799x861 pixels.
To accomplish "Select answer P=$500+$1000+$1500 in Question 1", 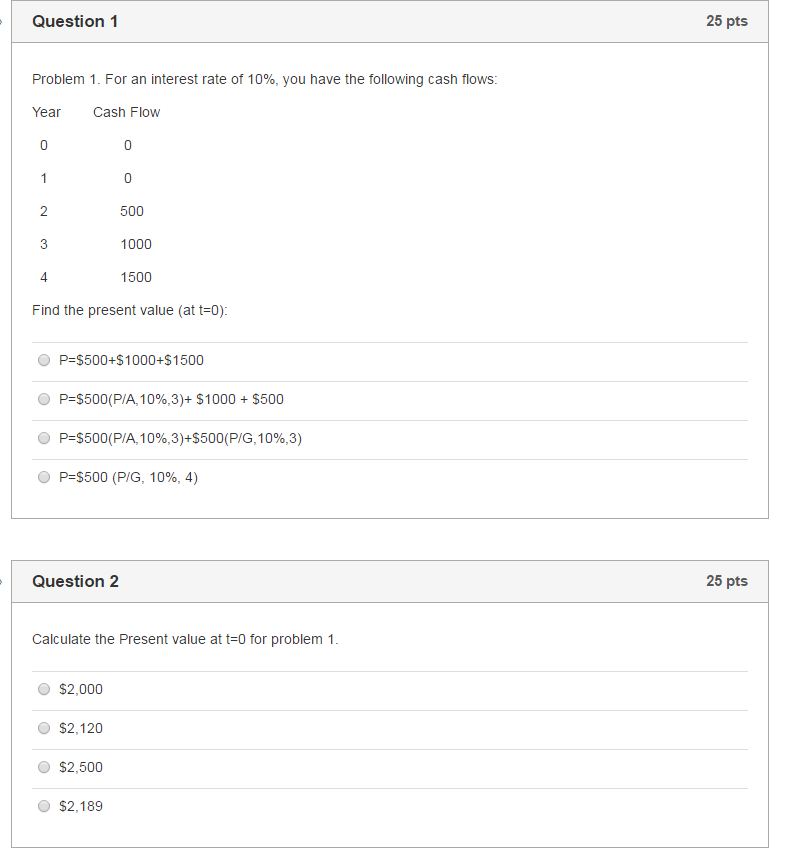I will coord(44,360).
